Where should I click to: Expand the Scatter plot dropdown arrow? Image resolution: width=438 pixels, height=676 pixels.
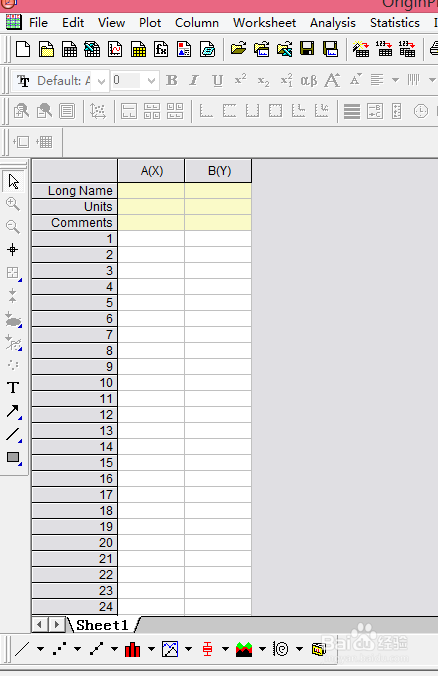78,649
